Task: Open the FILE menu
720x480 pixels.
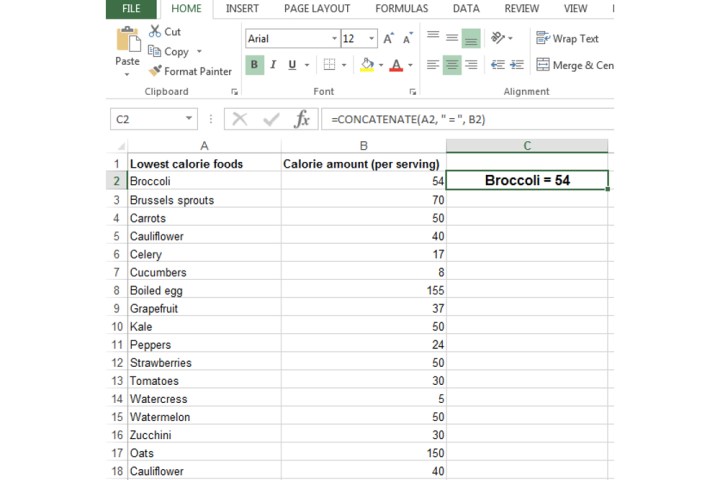Action: click(131, 9)
